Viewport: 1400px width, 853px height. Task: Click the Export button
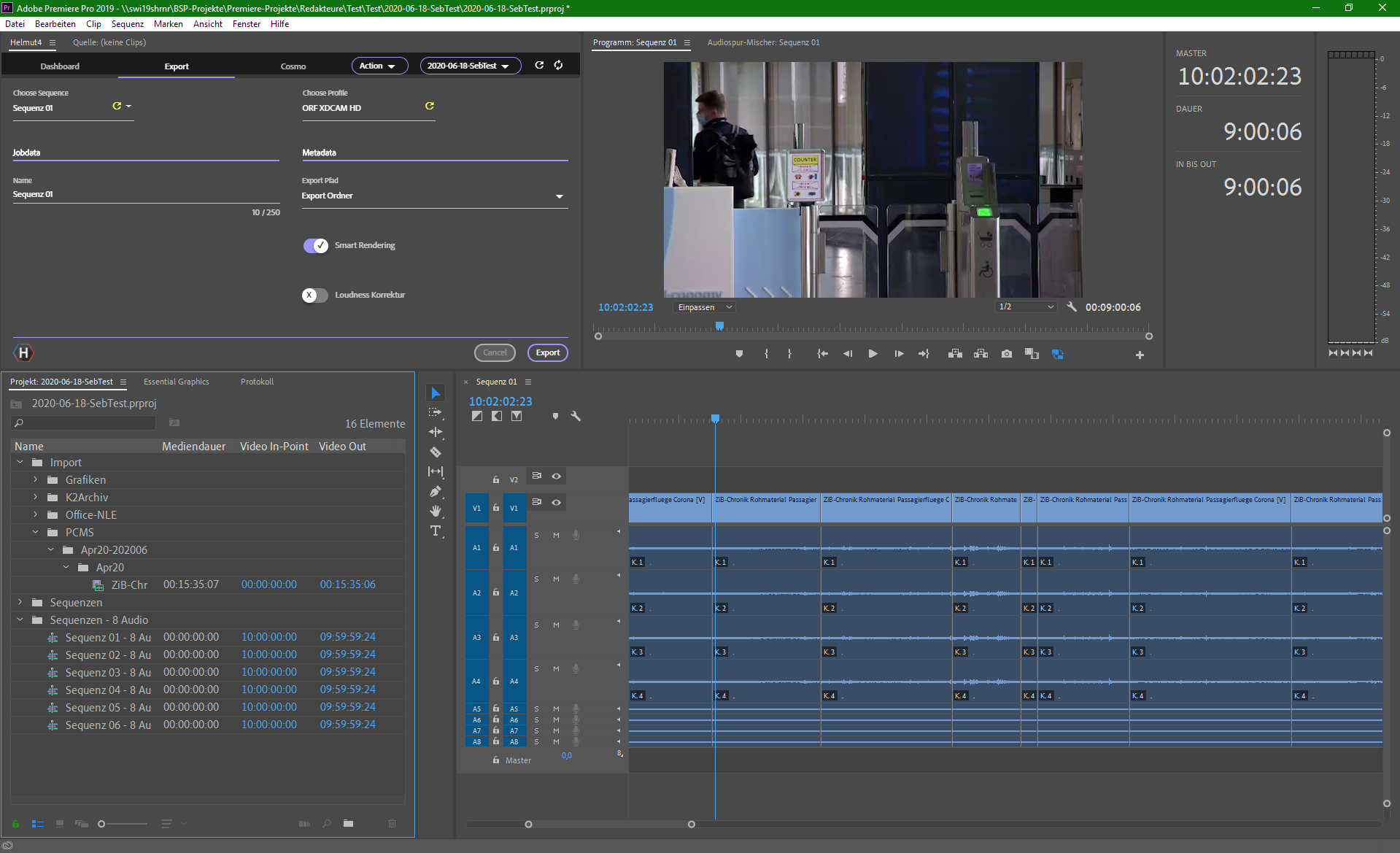click(547, 353)
